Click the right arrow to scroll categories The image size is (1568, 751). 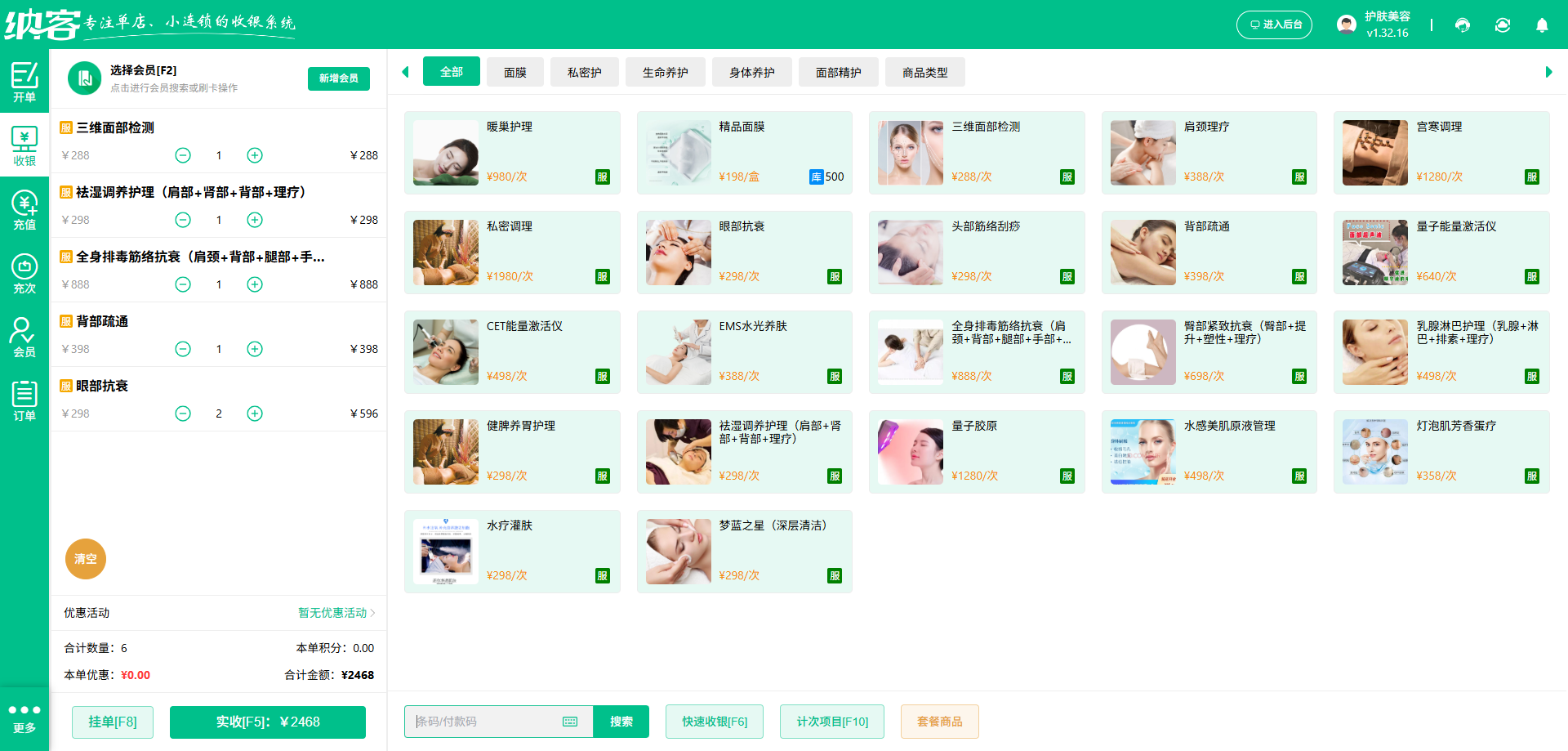[1549, 72]
